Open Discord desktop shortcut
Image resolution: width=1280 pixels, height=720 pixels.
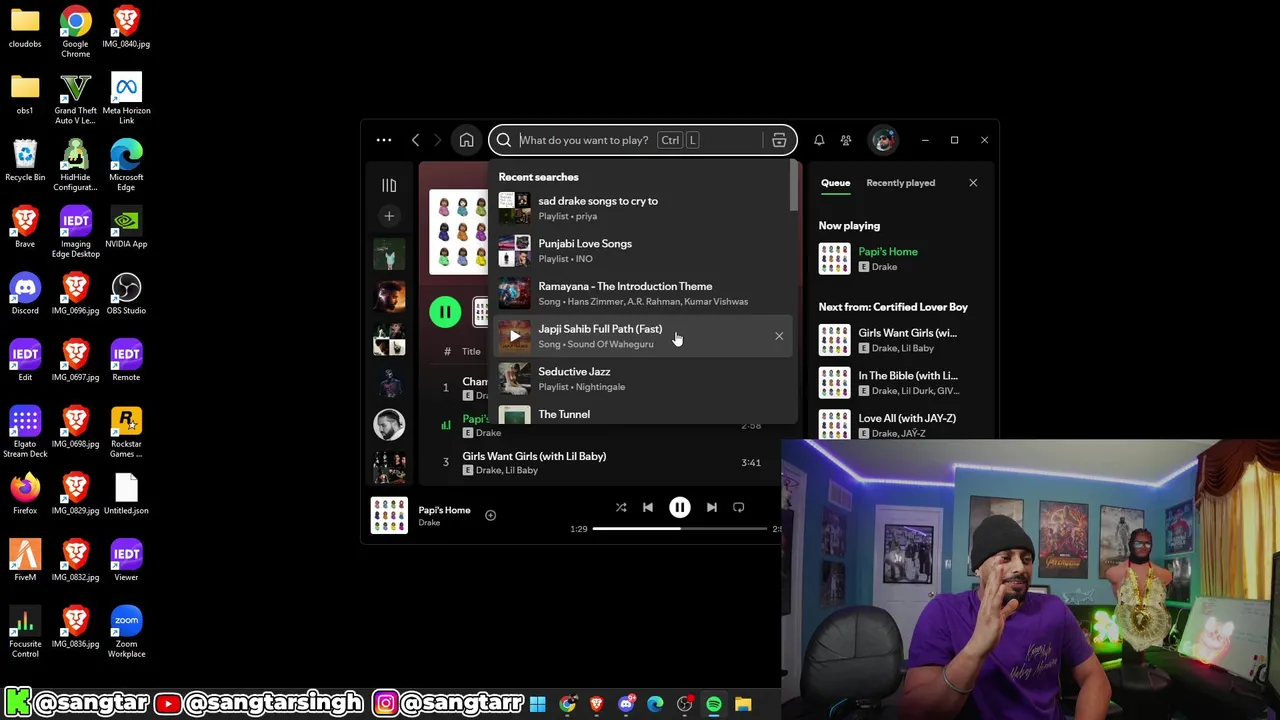tap(25, 295)
